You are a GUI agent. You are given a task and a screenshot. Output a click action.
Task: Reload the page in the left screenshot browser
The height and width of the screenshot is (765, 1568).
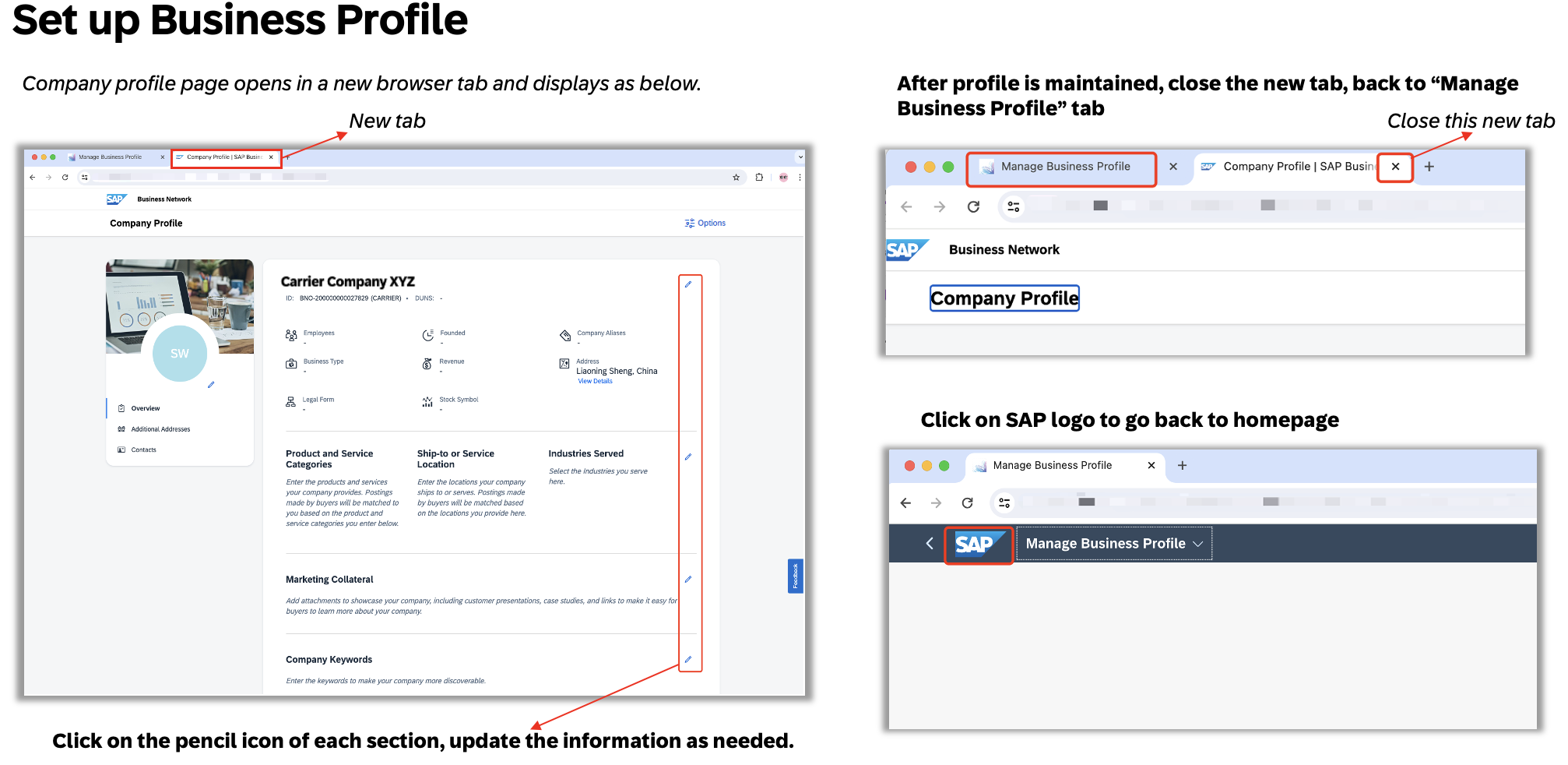65,178
